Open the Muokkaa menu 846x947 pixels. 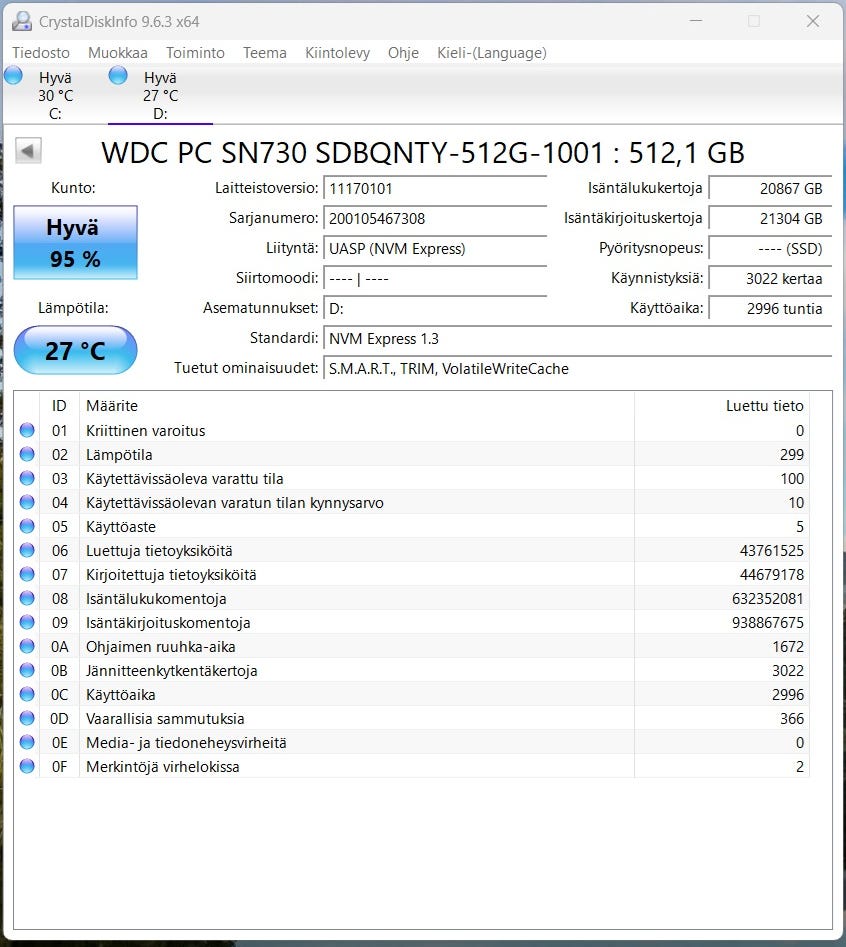click(118, 53)
